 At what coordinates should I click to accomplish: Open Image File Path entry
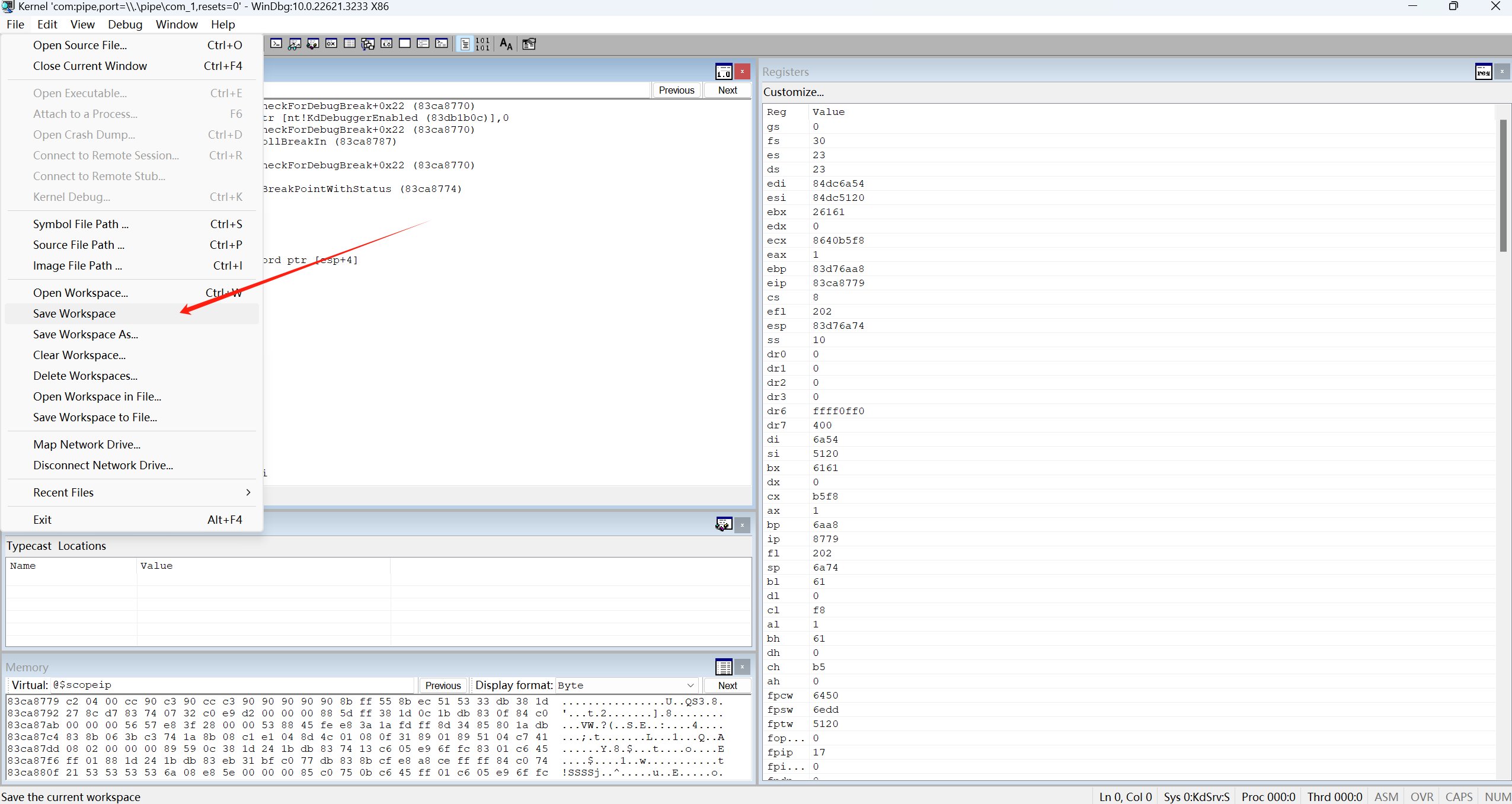point(132,265)
